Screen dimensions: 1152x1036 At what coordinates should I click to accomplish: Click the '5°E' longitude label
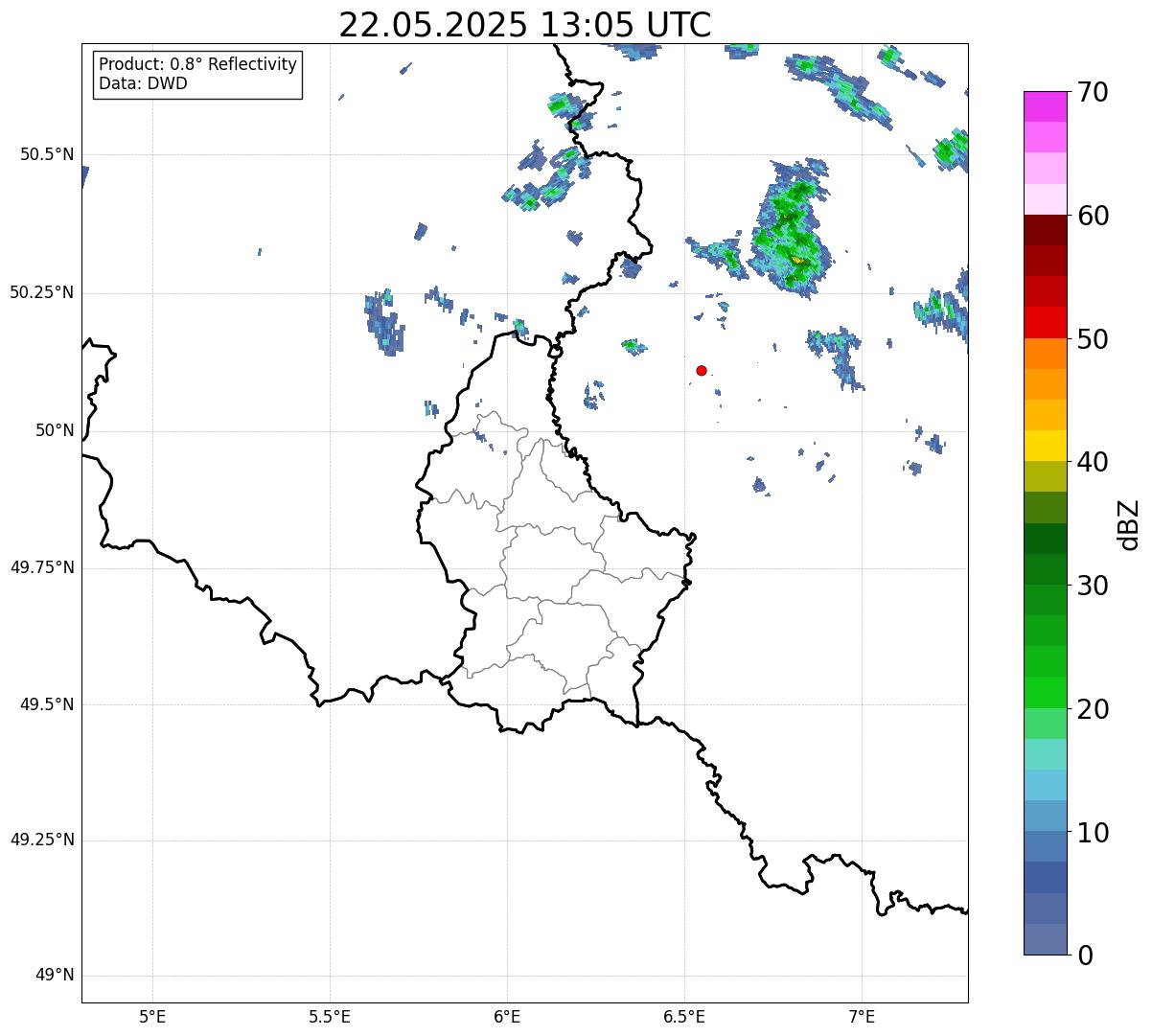[x=152, y=1016]
